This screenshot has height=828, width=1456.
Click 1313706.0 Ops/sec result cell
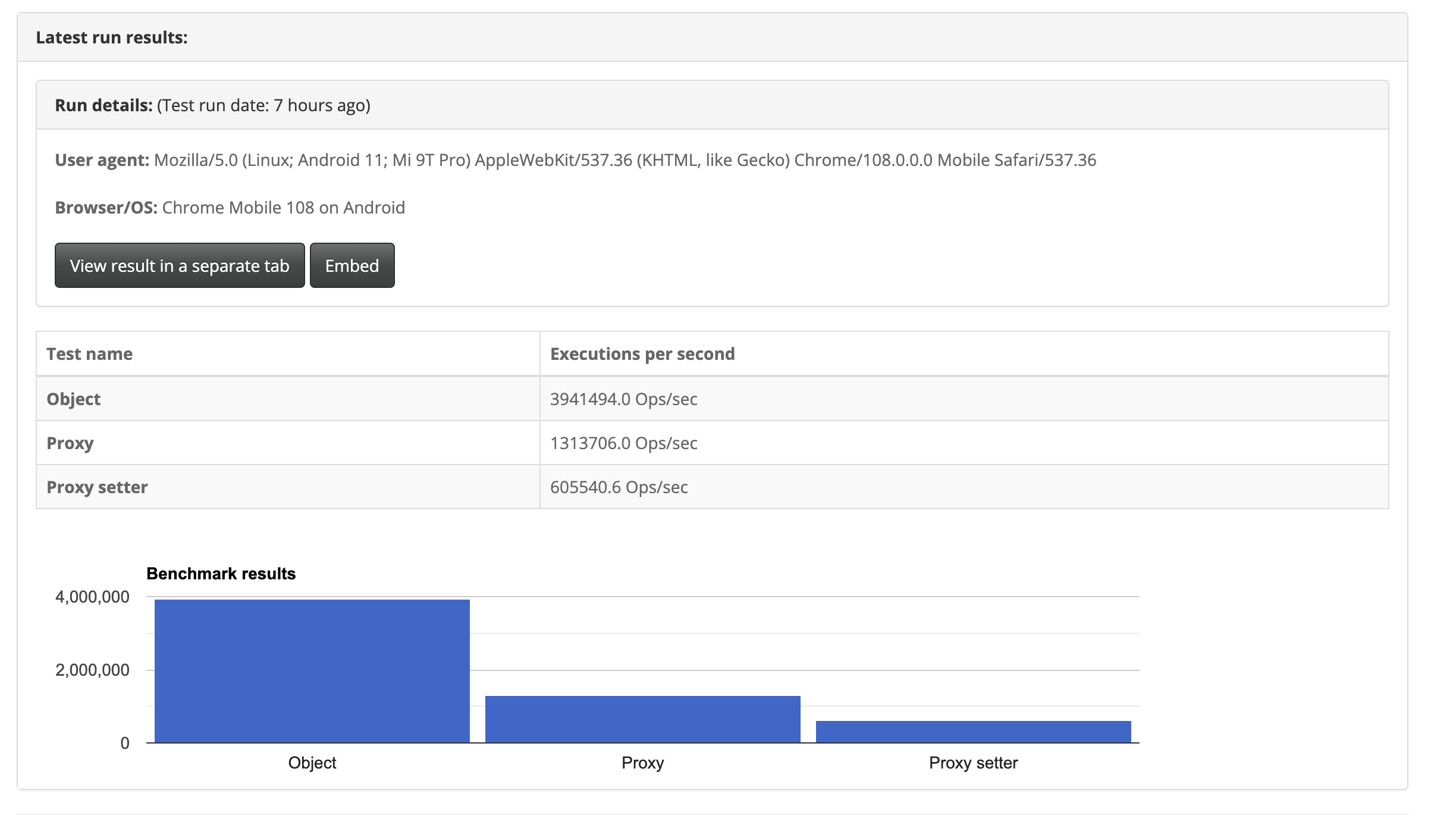tap(623, 443)
